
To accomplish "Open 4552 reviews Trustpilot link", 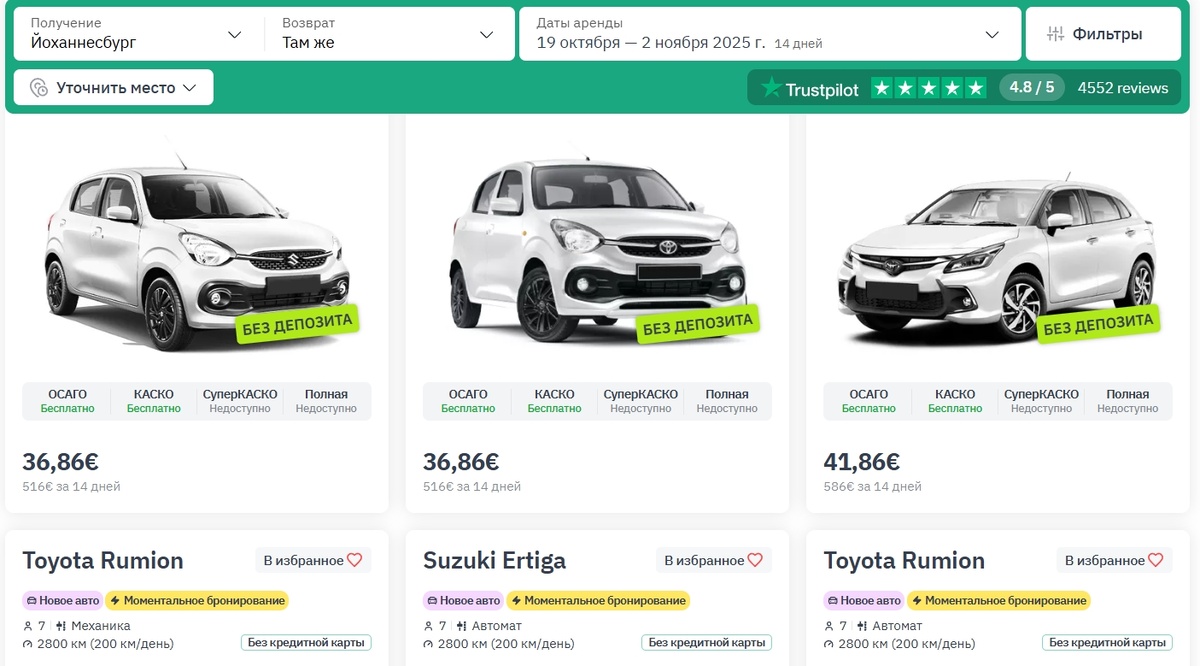I will coord(1122,88).
